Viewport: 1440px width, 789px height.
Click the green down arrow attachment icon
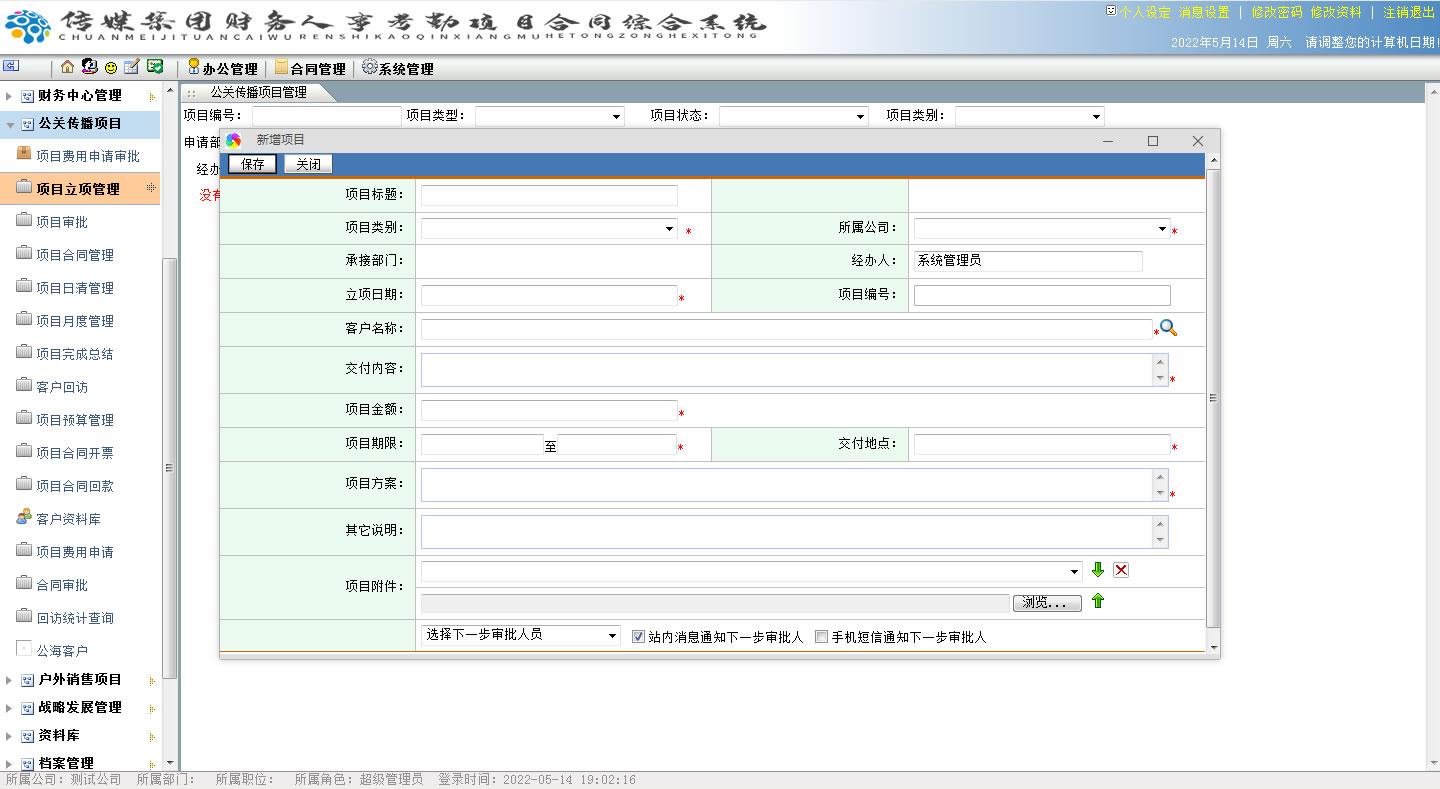1097,570
